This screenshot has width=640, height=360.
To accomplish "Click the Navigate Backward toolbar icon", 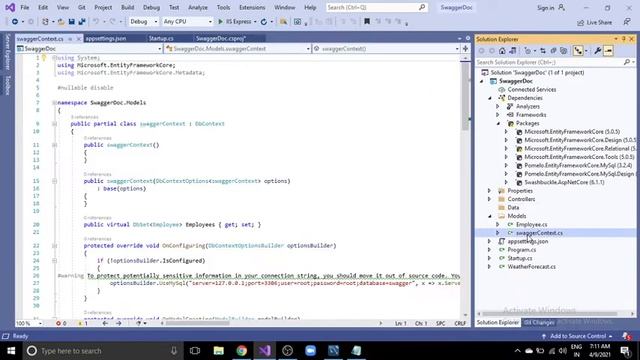I will (15, 22).
